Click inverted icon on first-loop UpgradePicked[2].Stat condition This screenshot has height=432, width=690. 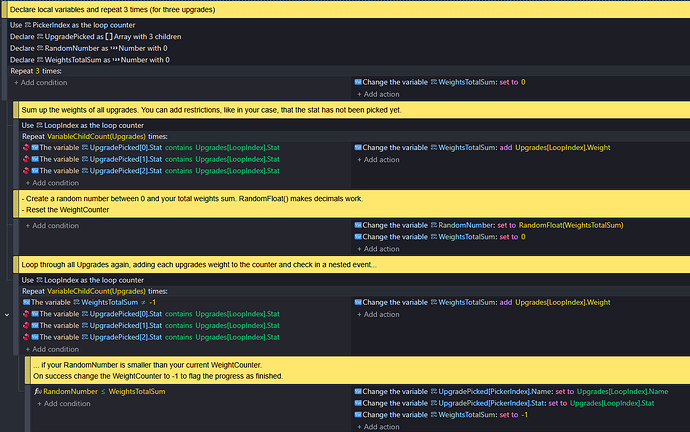(x=26, y=171)
